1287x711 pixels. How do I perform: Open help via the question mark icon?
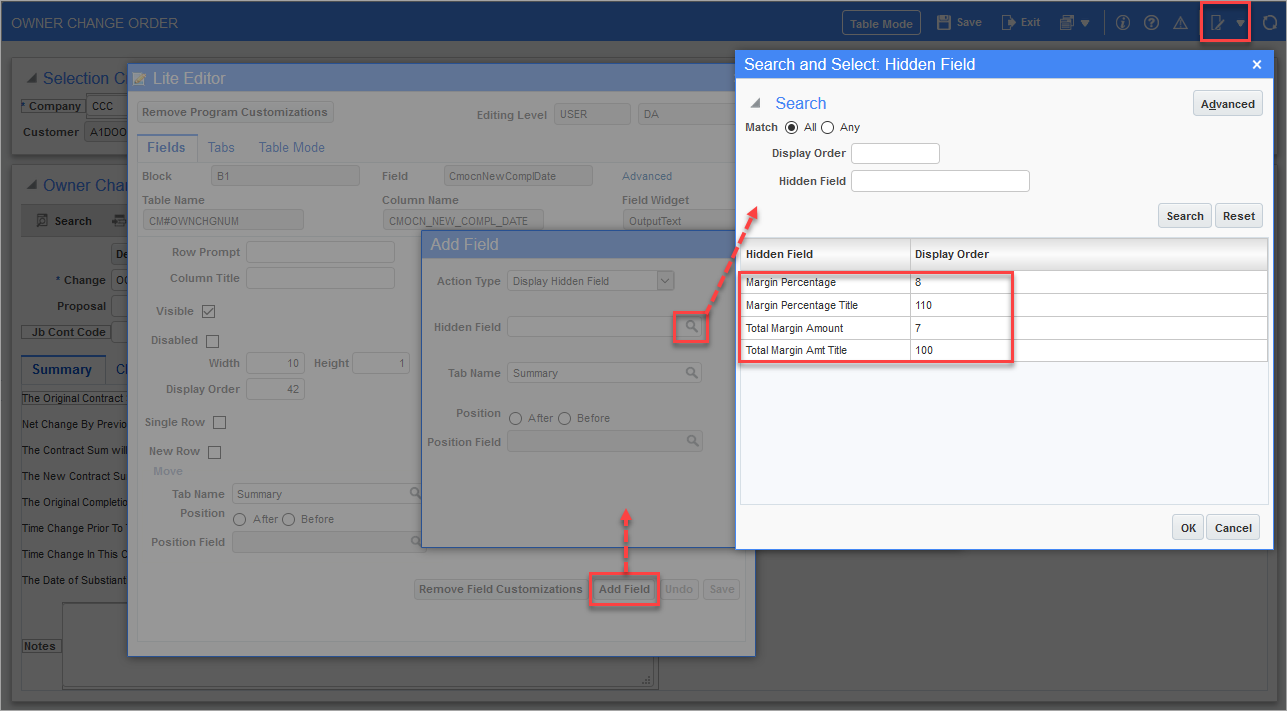[1150, 21]
